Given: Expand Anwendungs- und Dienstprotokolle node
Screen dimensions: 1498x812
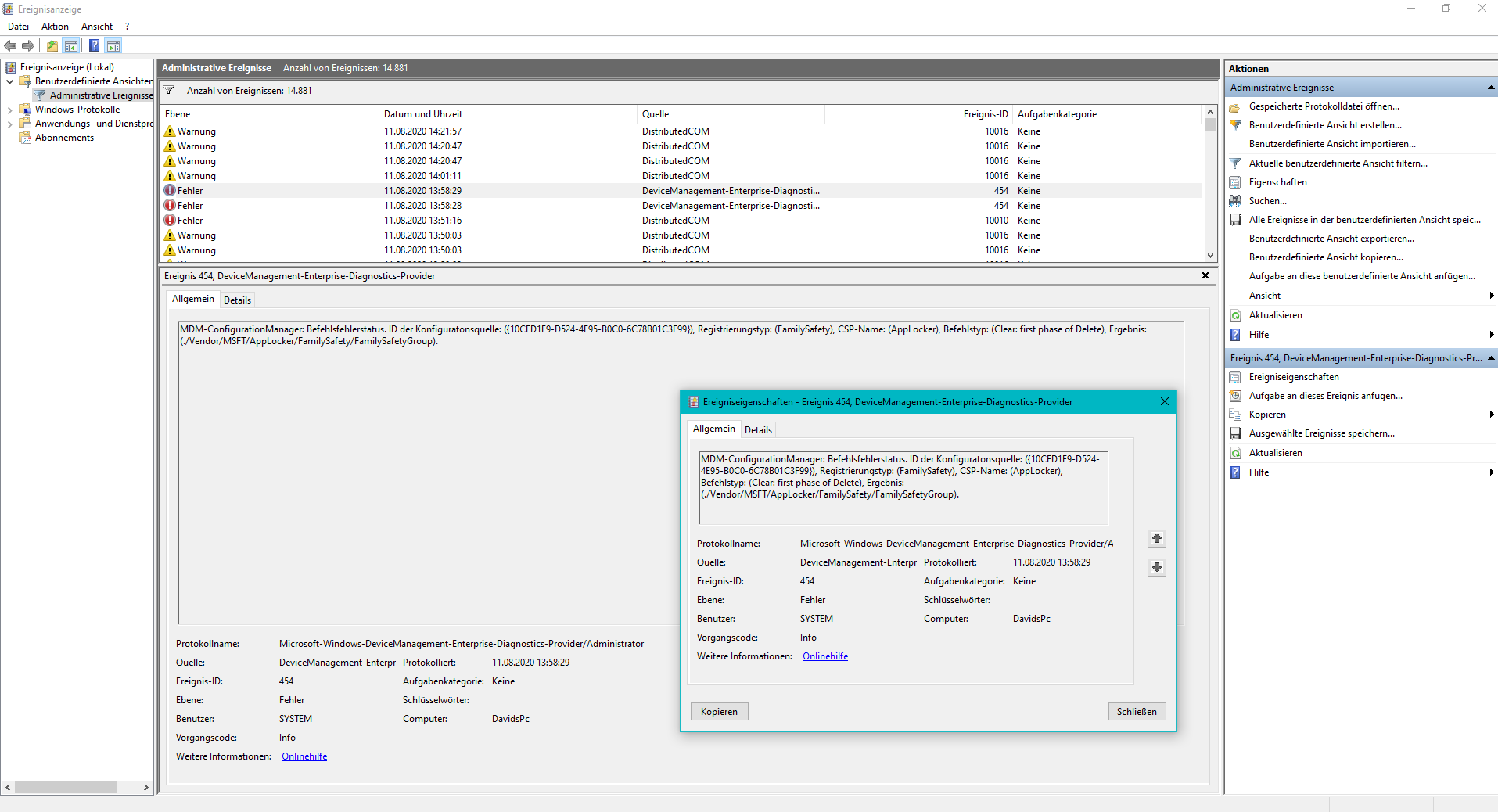Looking at the screenshot, I should [9, 124].
